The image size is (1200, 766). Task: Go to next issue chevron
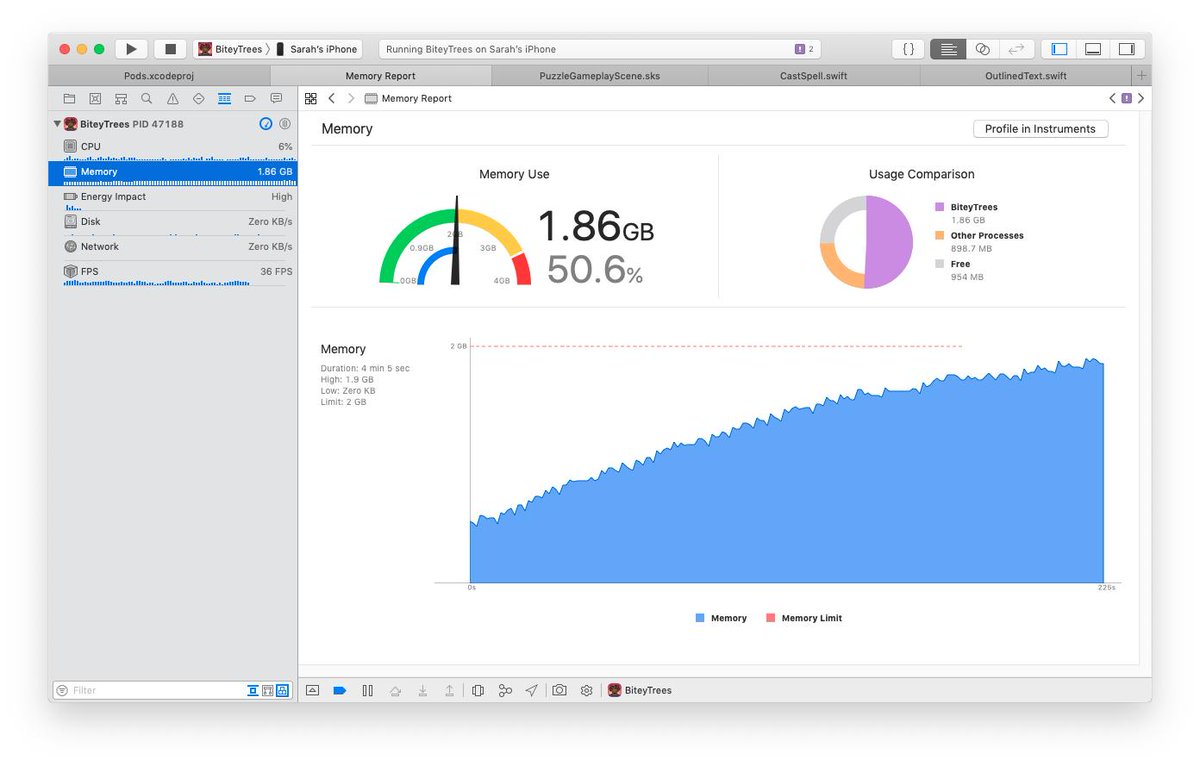tap(1141, 99)
